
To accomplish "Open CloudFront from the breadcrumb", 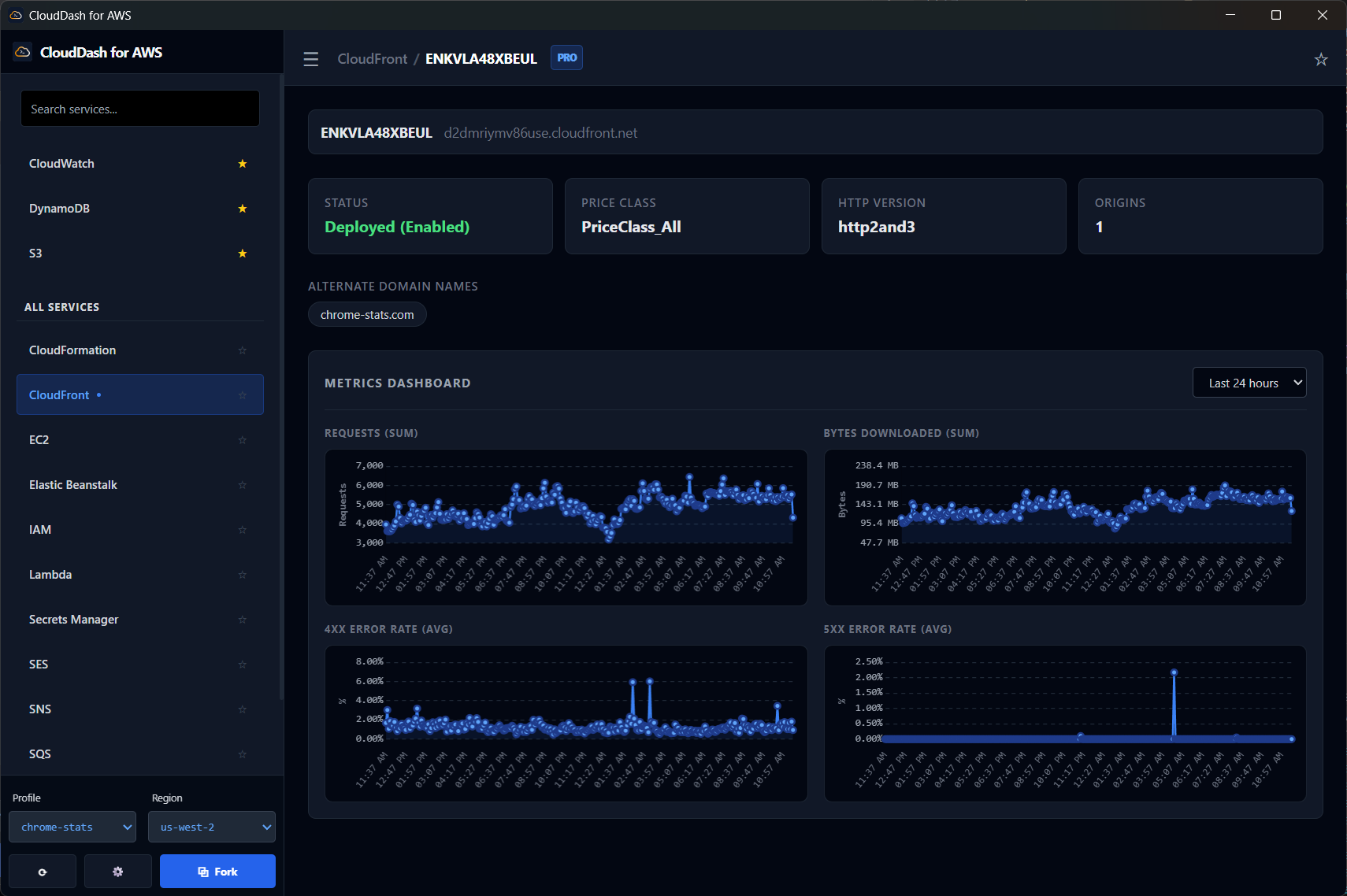I will 372,58.
